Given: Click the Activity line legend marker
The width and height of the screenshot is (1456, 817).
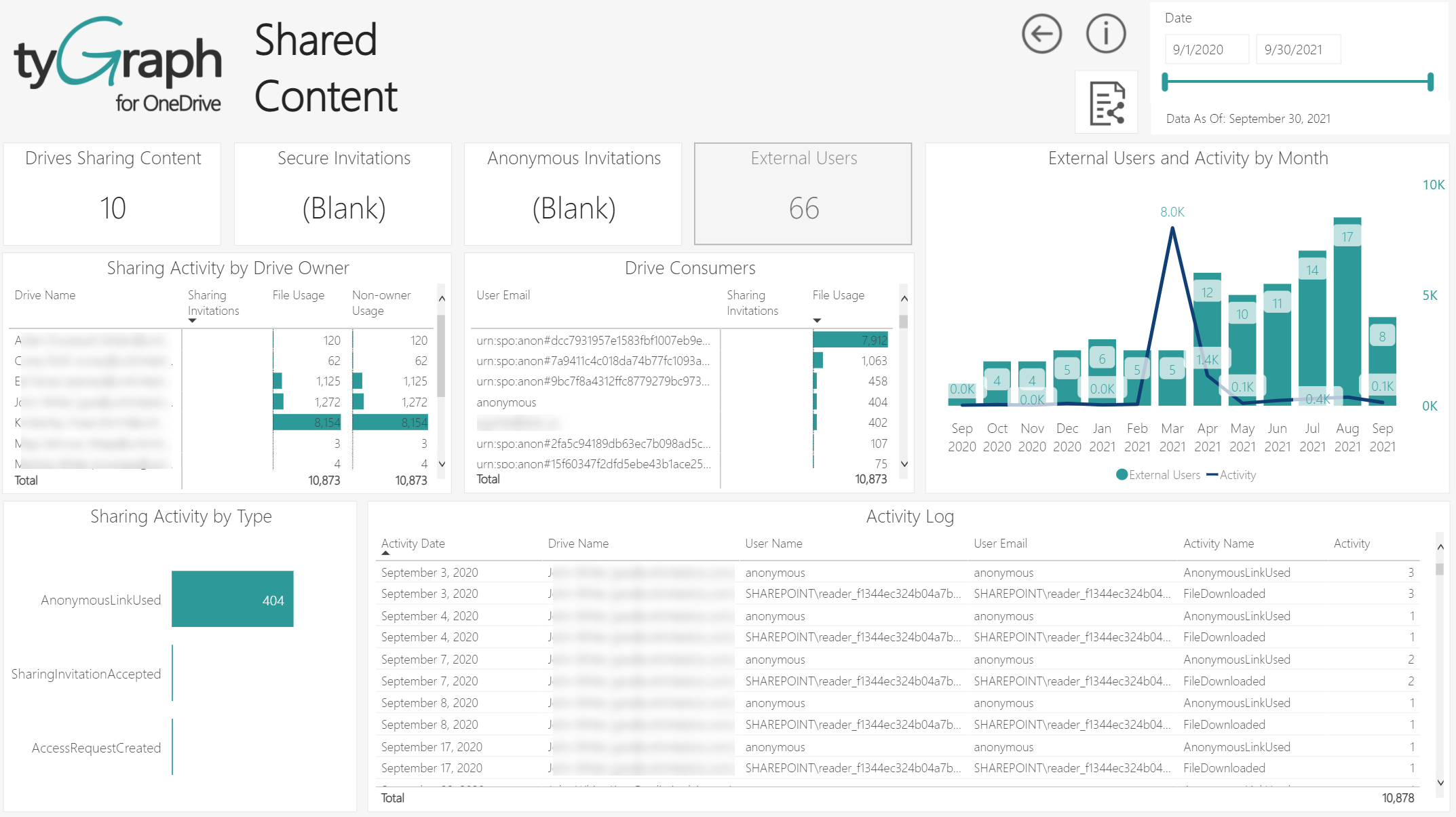Looking at the screenshot, I should (x=1212, y=475).
